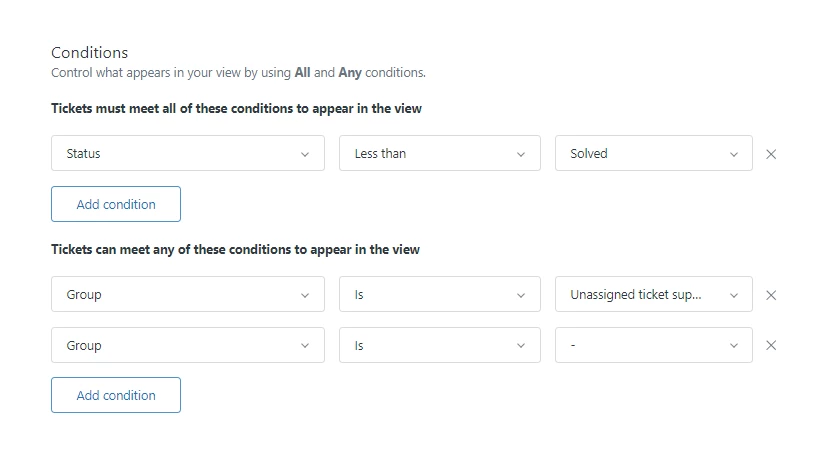Screen dimensions: 832x454
Task: Add condition under the meet all conditions section
Action: click(116, 204)
